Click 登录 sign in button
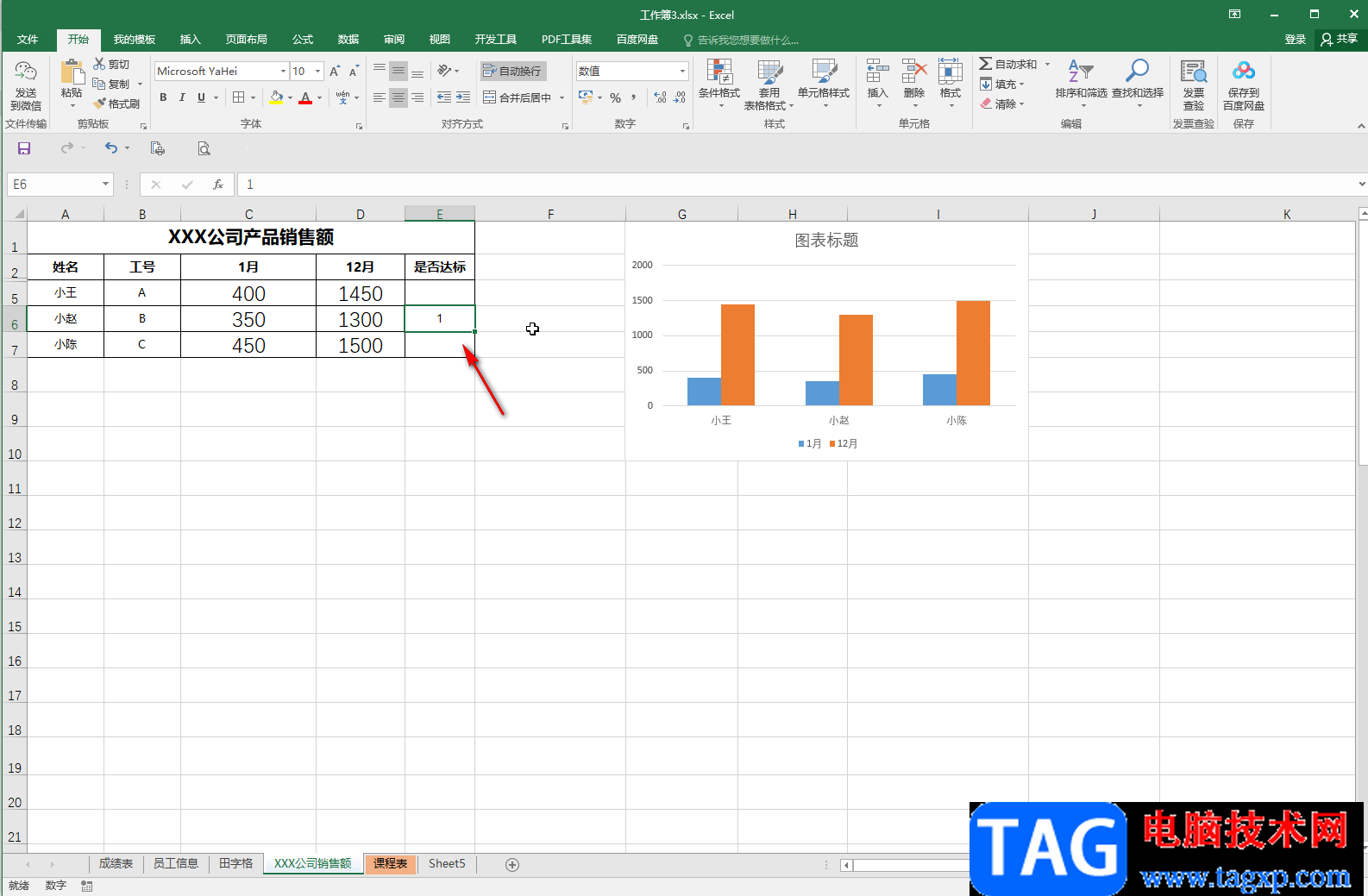 click(1295, 39)
